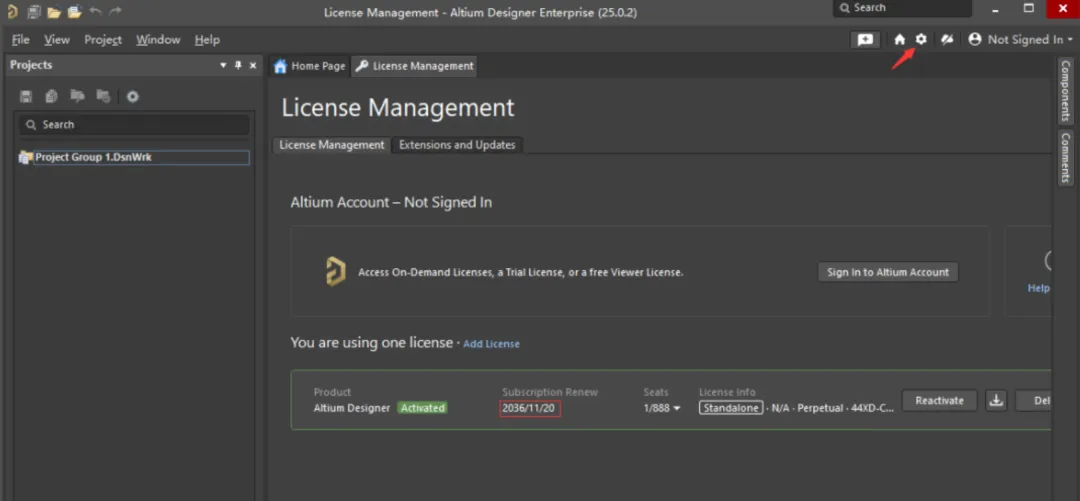Click the save icon in Projects panel toolbar
Screen dimensions: 1080x501
26,96
